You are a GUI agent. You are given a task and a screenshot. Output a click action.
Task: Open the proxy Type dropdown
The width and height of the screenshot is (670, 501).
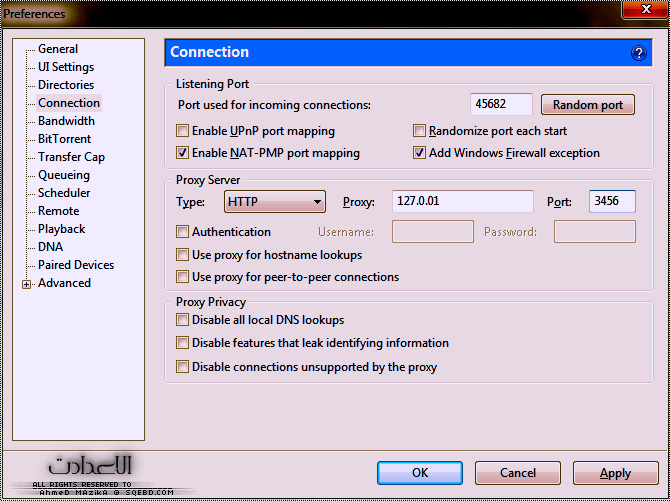(275, 202)
